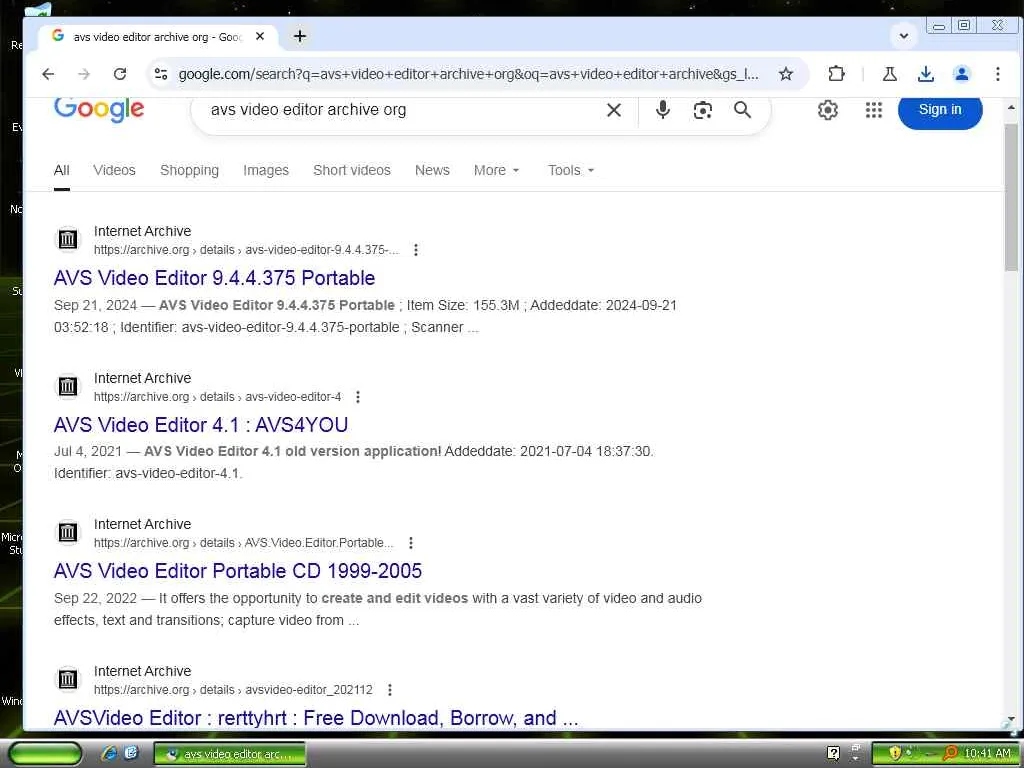The height and width of the screenshot is (768, 1024).
Task: Open options for avs-video-editor-4 result
Action: click(x=357, y=396)
